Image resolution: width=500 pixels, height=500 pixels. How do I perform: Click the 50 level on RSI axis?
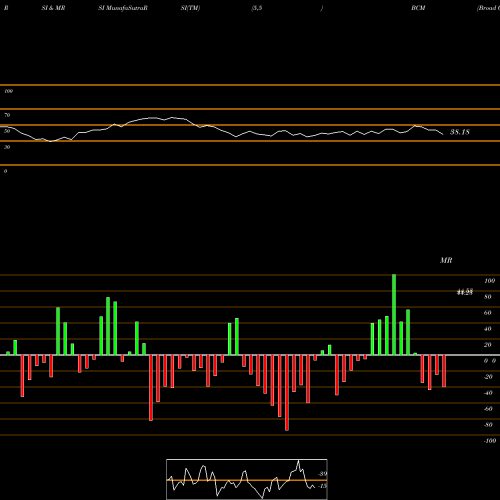(x=7, y=131)
